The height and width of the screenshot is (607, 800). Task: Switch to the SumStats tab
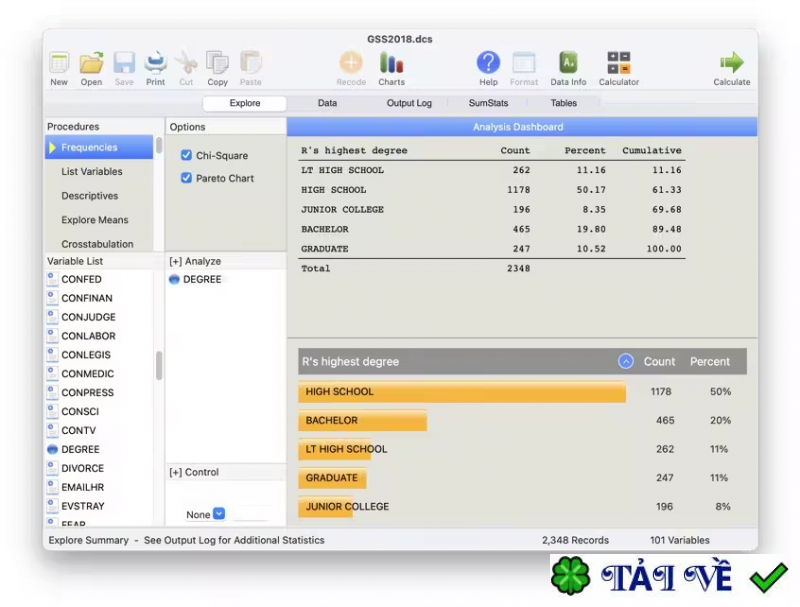[x=488, y=103]
